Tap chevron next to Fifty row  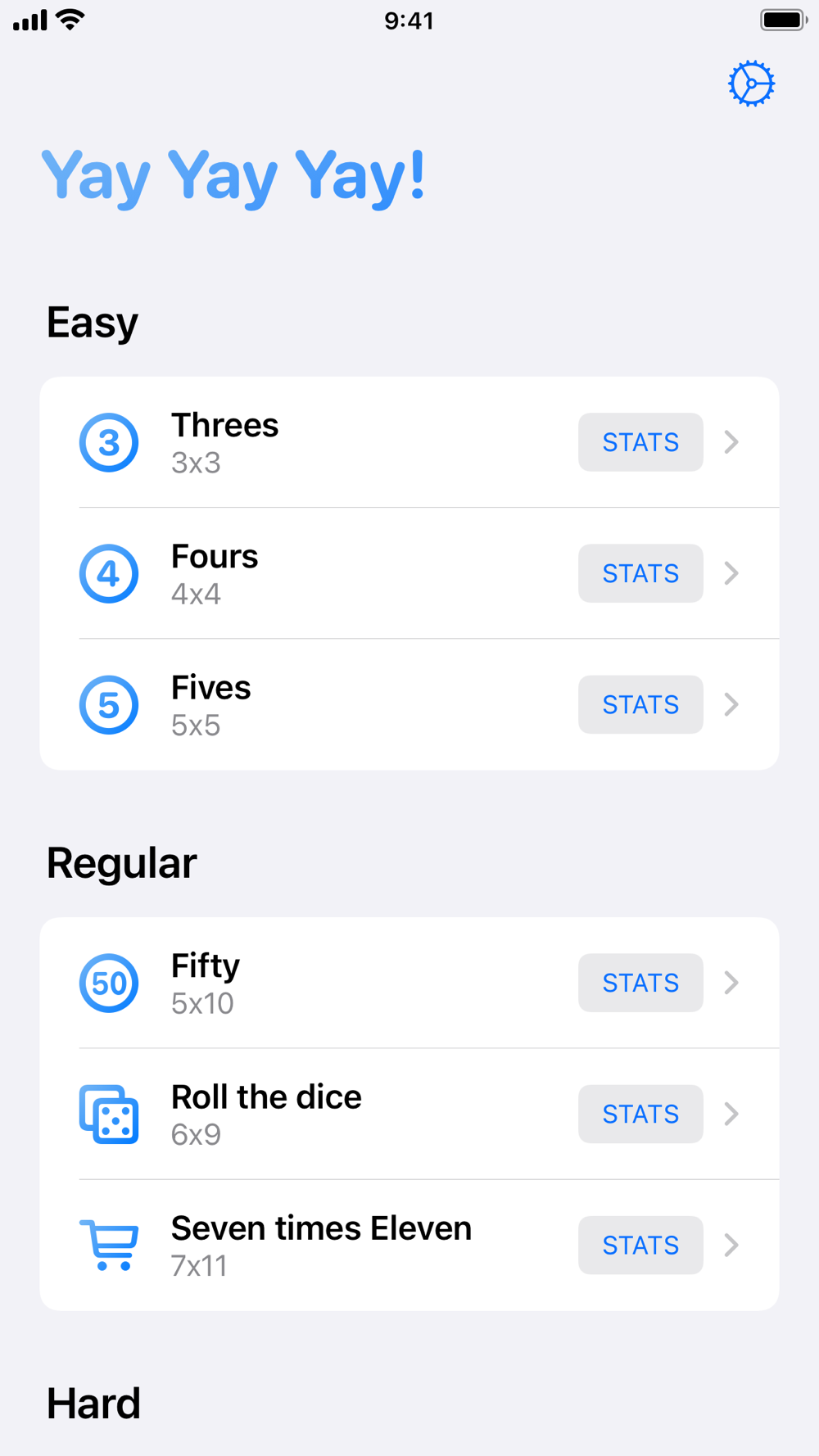tap(731, 983)
